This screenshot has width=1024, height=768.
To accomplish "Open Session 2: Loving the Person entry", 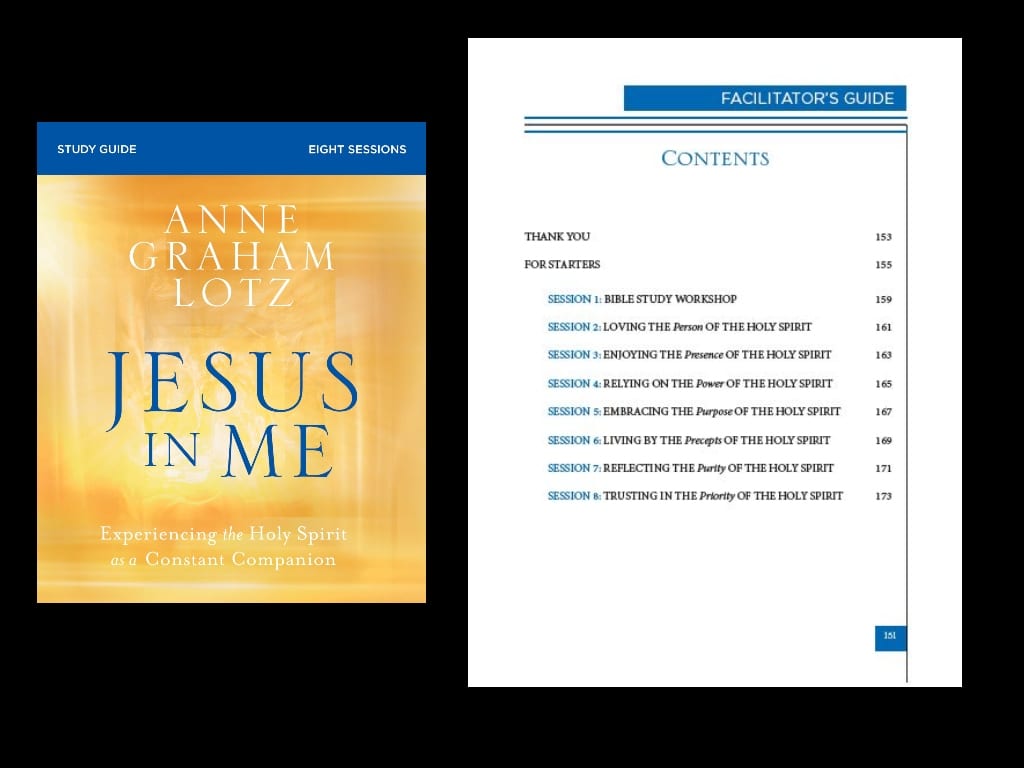I will (x=680, y=327).
